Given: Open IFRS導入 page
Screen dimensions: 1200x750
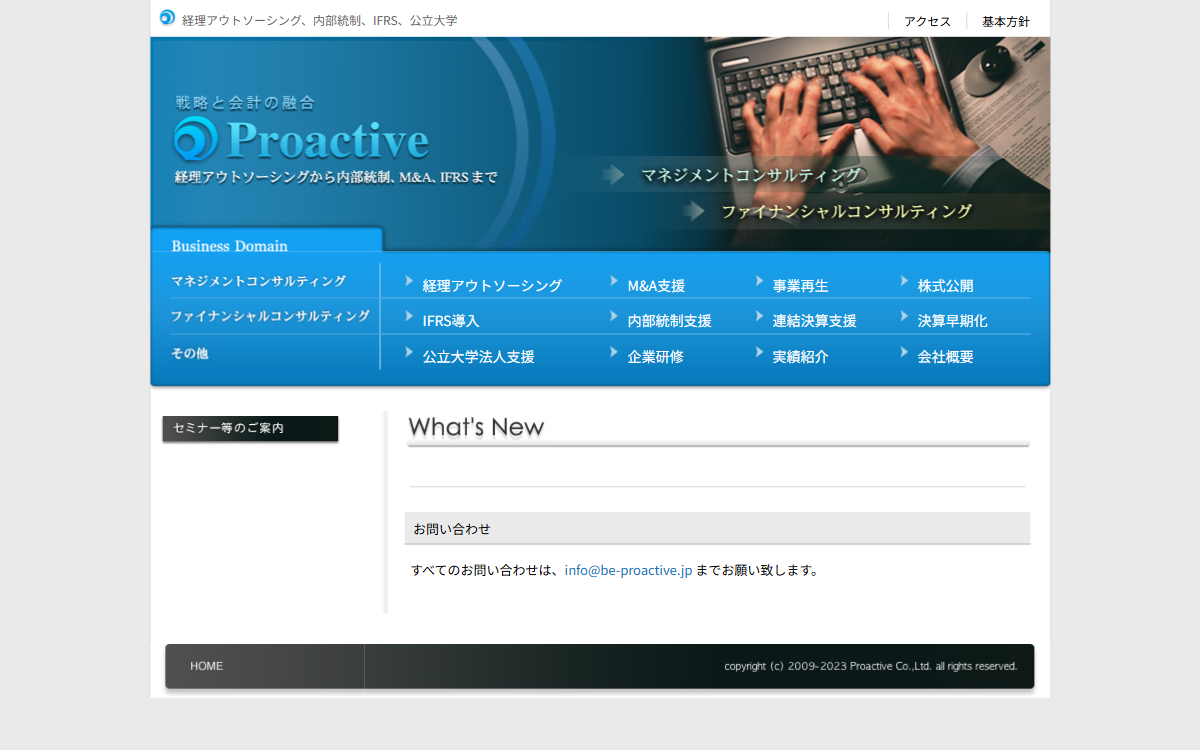Looking at the screenshot, I should (x=451, y=321).
